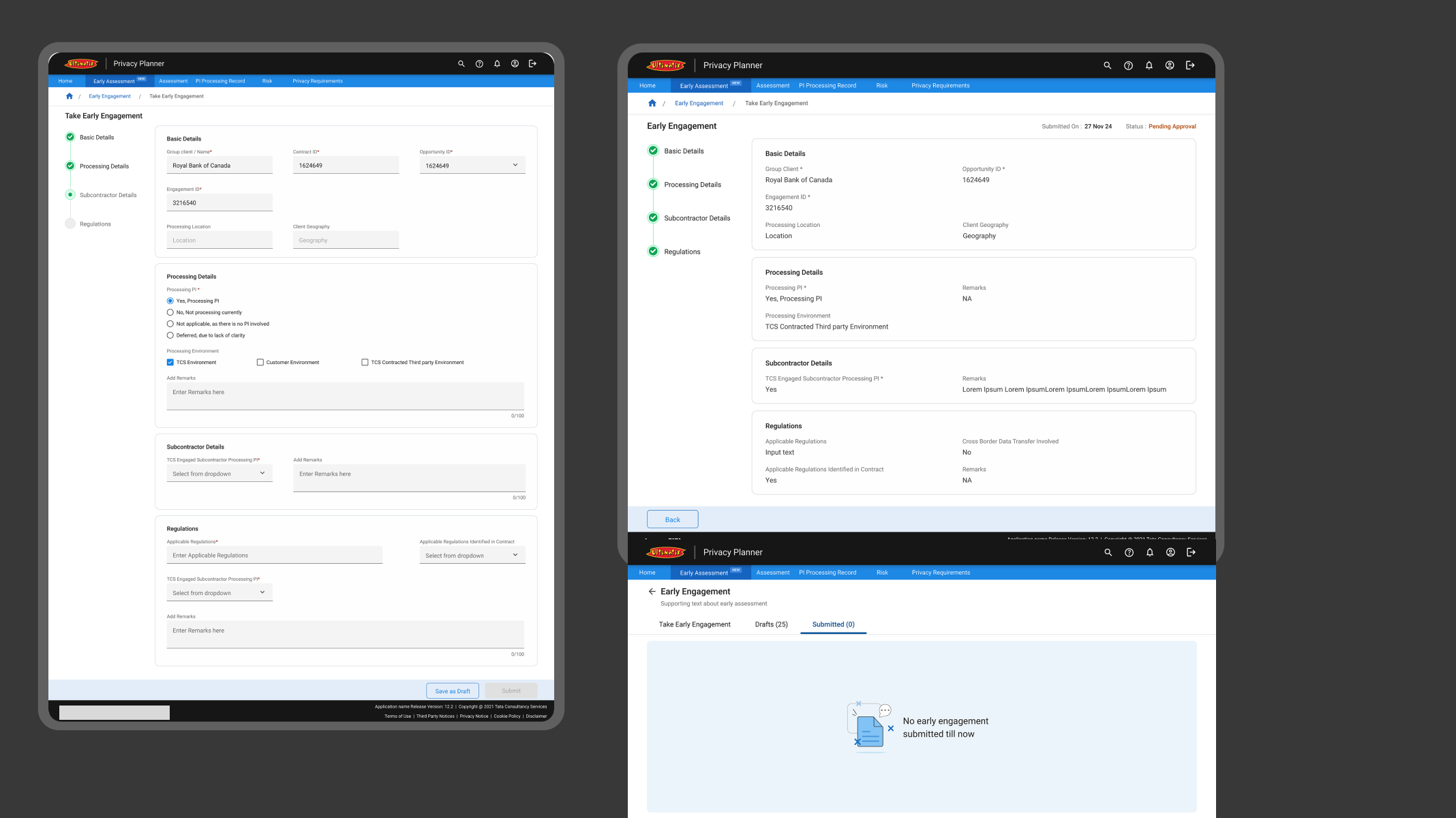Click search icon in left Privacy Planner header
Screen dimensions: 1456x818
tap(461, 63)
